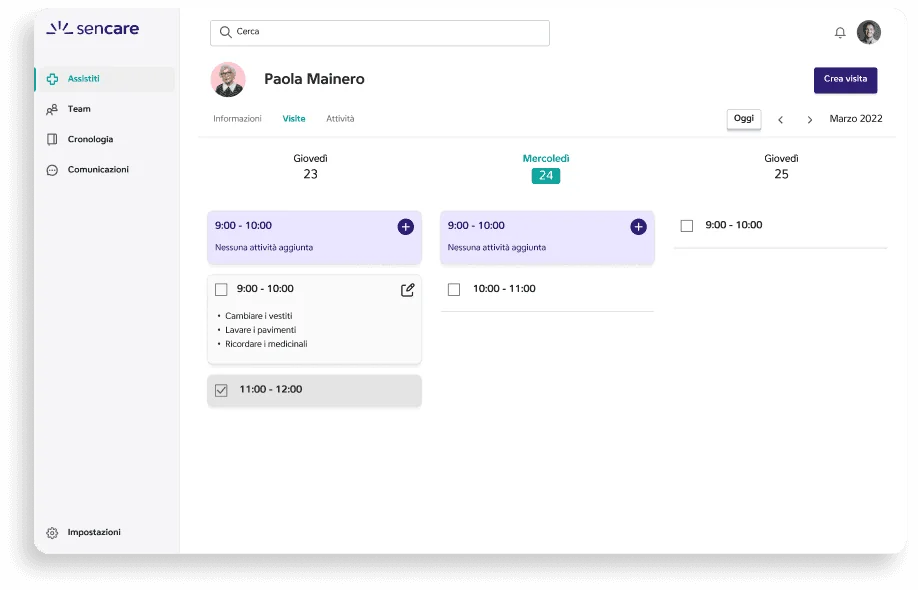This screenshot has height=590, width=918.
Task: Click 'Cambiare i vestiti' activity
Action: 259,316
